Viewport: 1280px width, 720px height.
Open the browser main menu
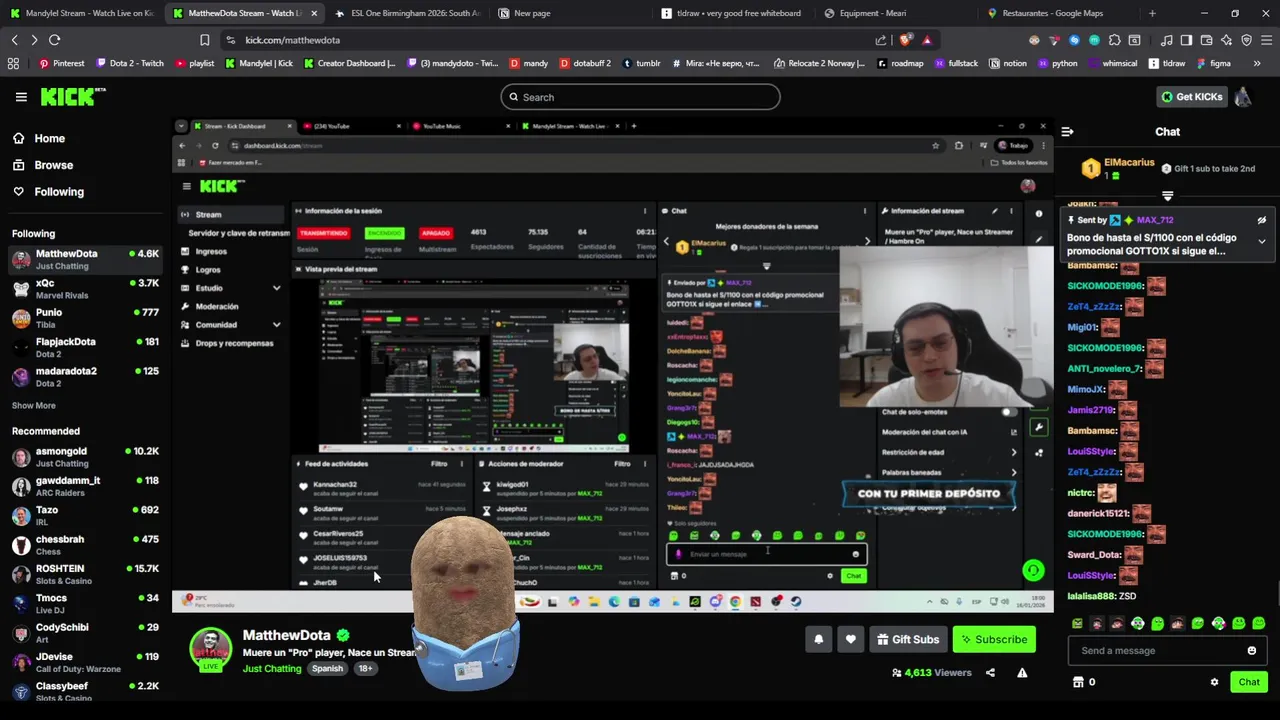tap(1266, 40)
